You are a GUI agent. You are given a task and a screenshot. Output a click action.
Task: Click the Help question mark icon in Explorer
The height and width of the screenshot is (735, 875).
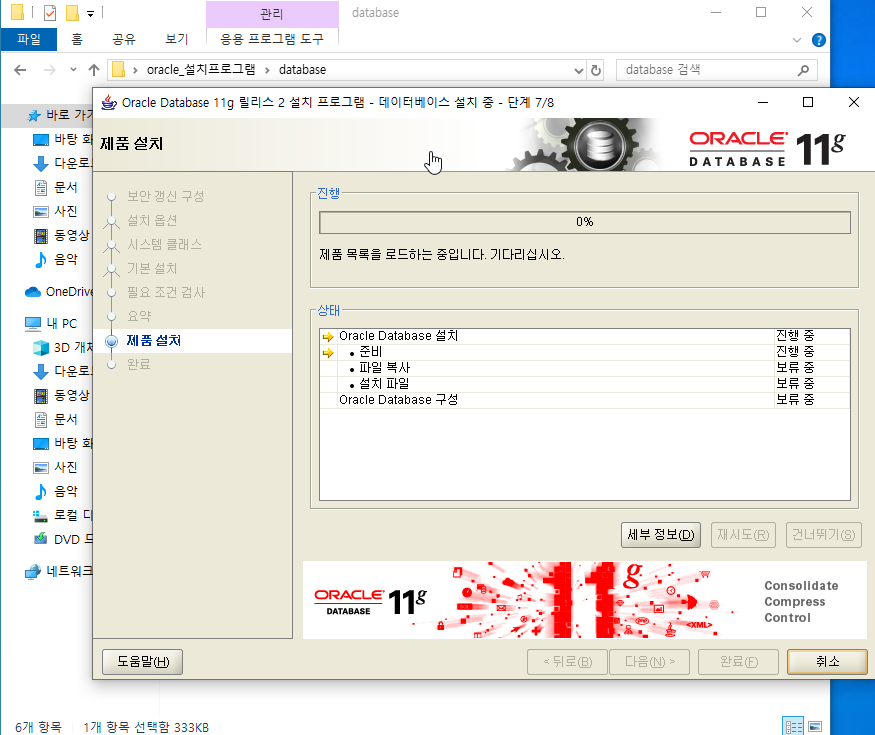(x=819, y=40)
